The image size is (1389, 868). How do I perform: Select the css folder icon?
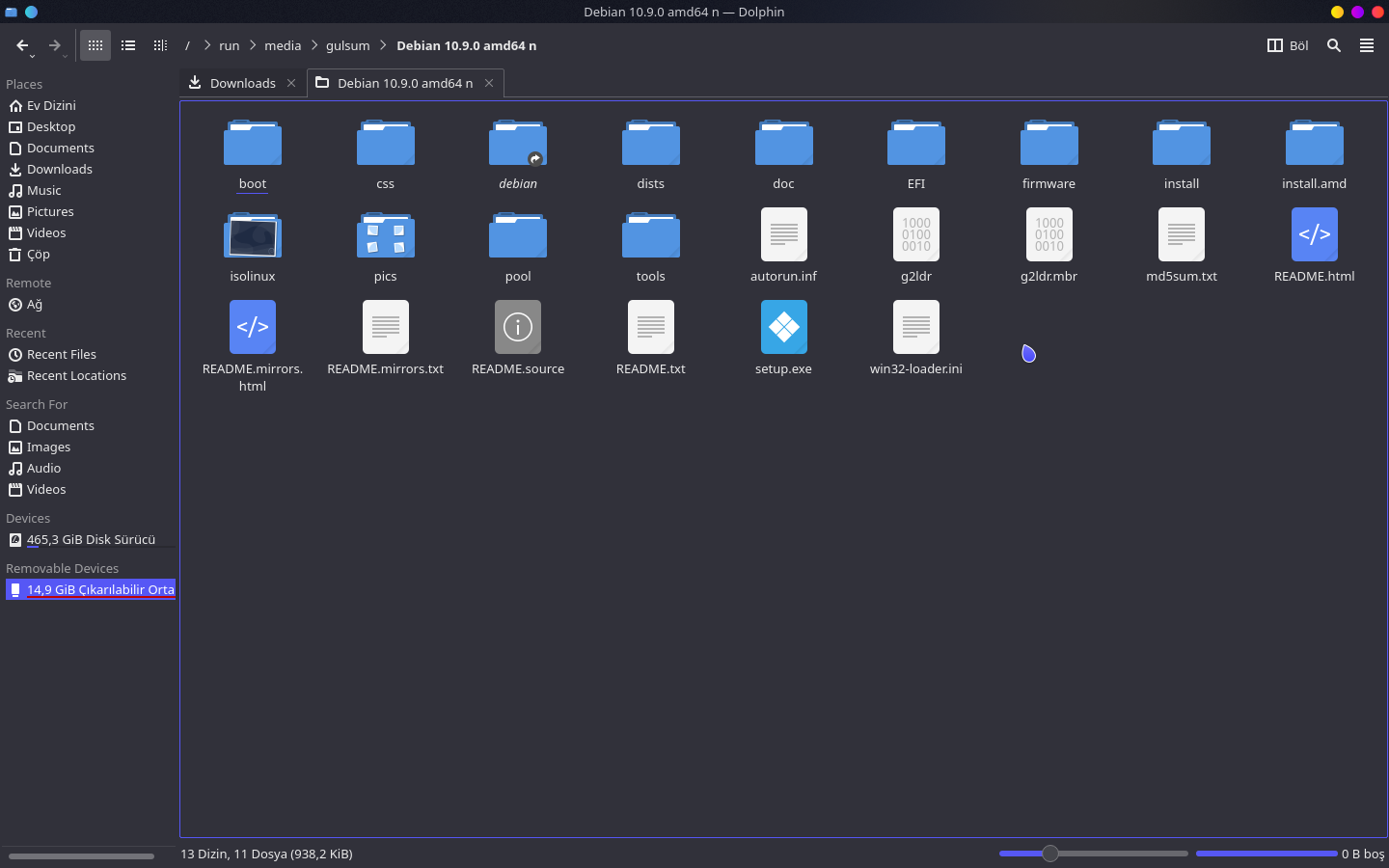(386, 143)
